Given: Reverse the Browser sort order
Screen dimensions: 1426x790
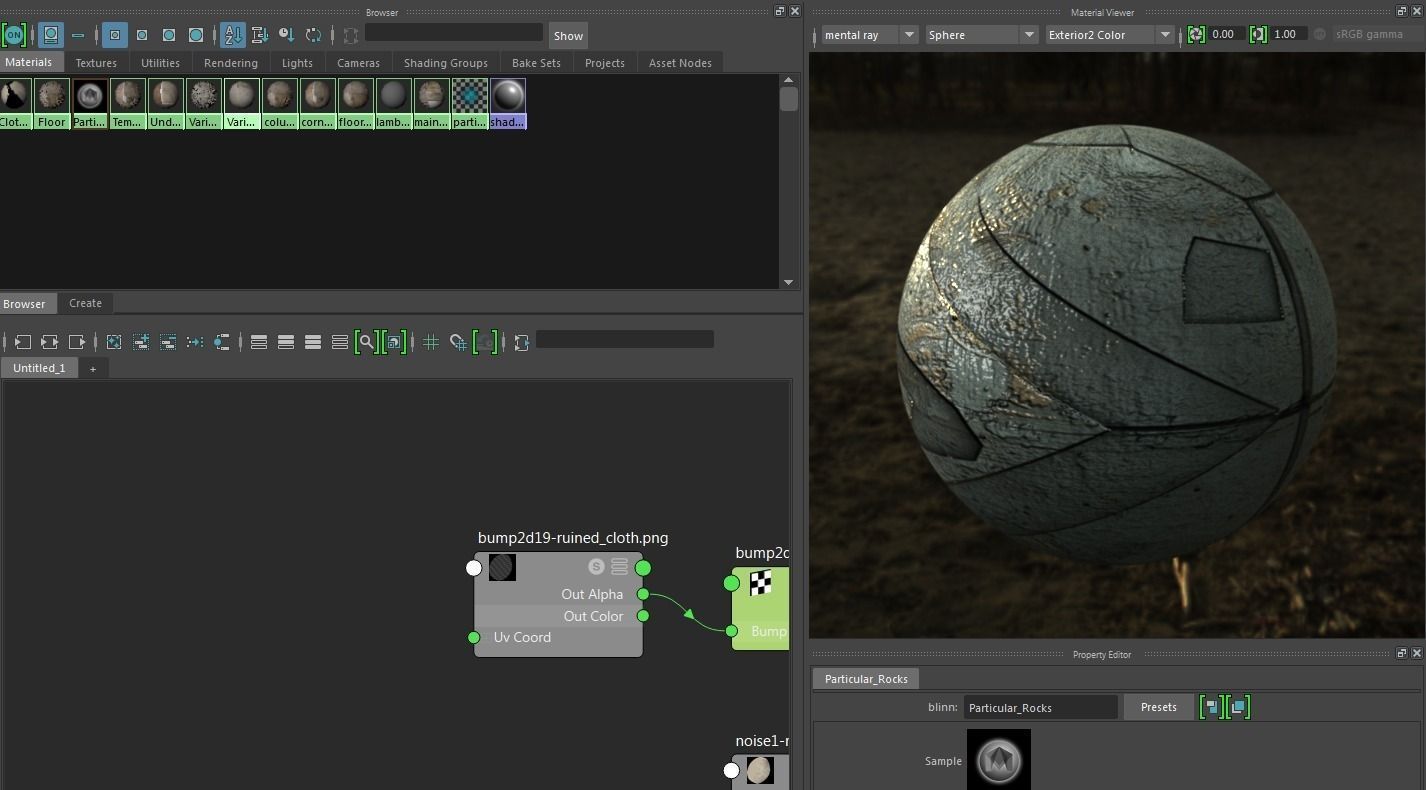Looking at the screenshot, I should (314, 35).
